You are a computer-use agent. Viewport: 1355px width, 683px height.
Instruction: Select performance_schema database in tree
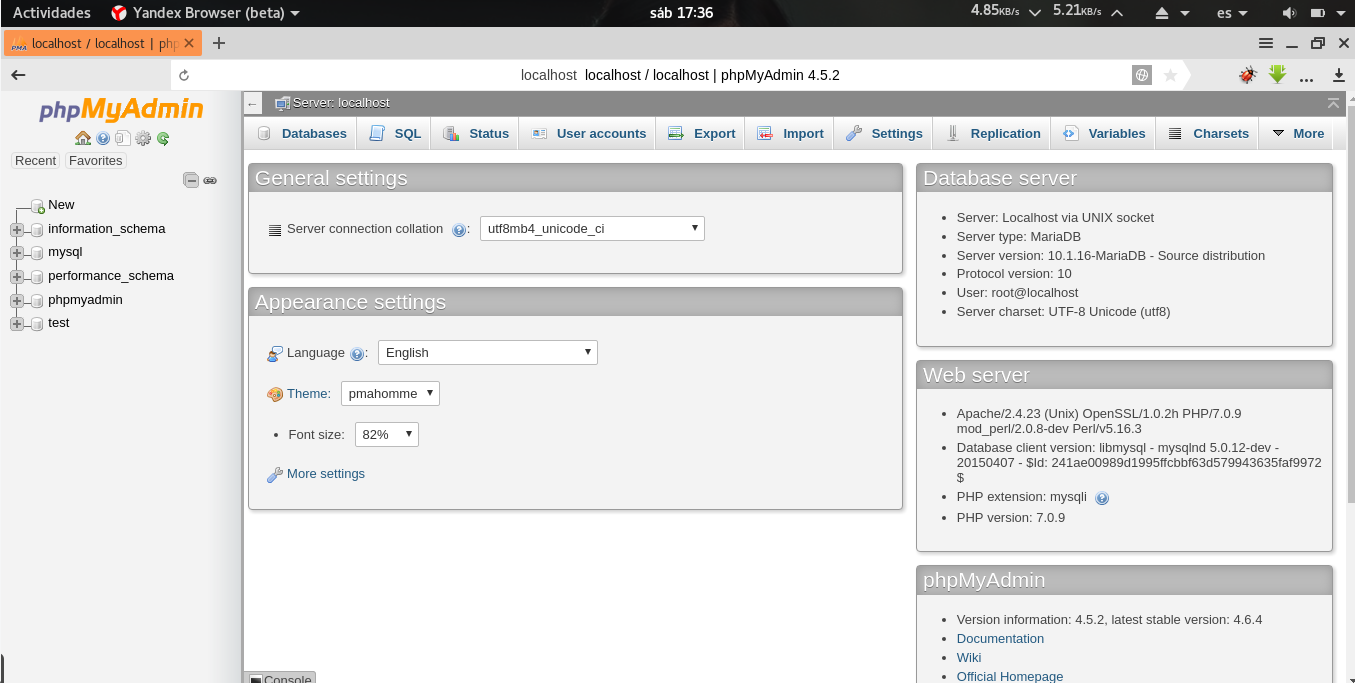[x=111, y=276]
